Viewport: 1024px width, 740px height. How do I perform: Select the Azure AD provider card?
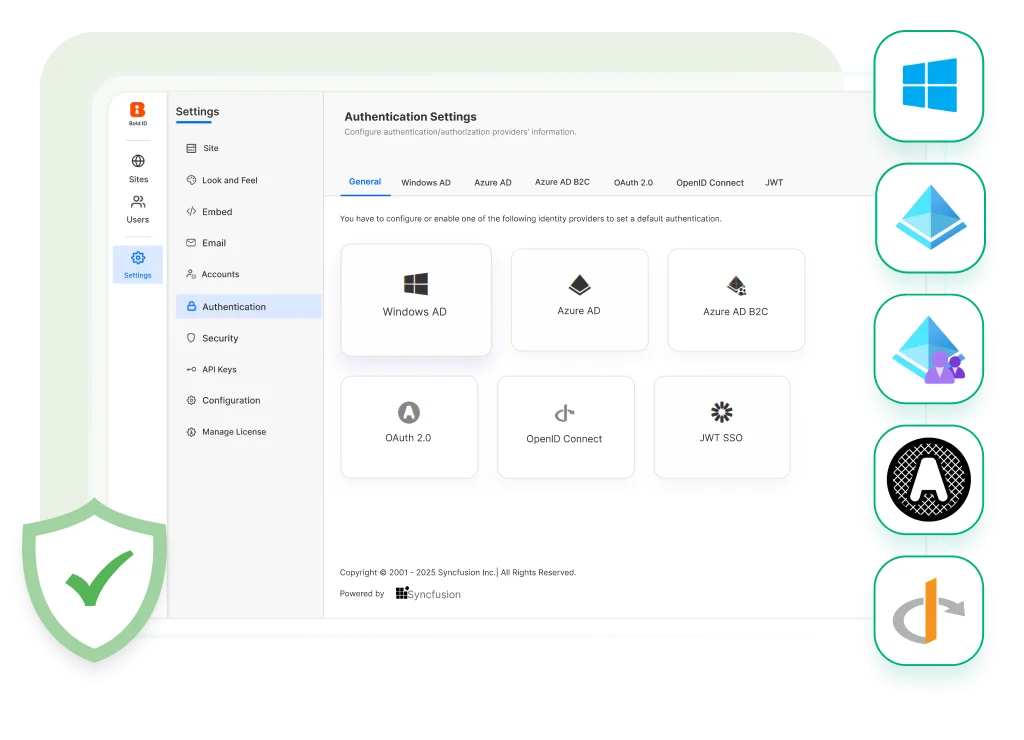579,299
